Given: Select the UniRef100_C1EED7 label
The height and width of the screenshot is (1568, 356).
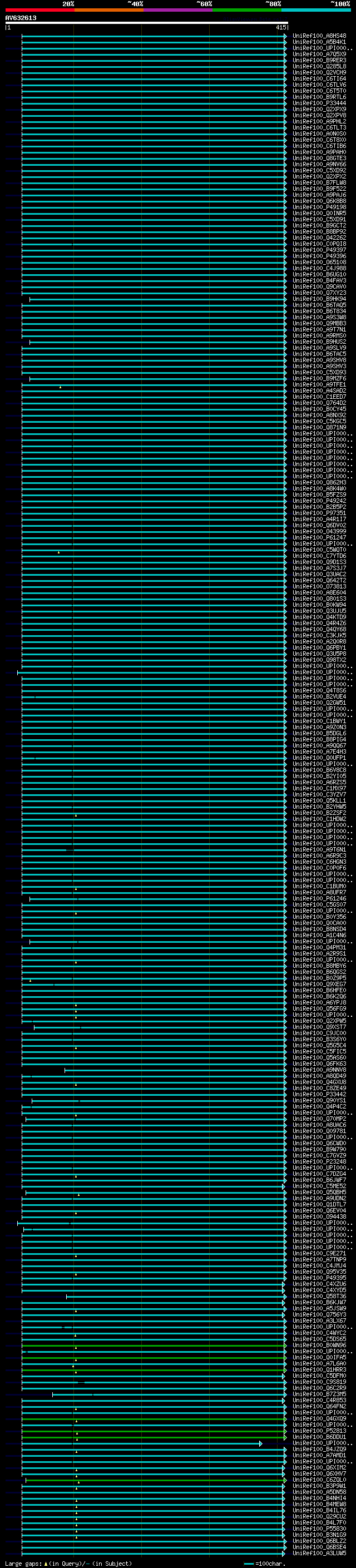Looking at the screenshot, I should coord(319,397).
